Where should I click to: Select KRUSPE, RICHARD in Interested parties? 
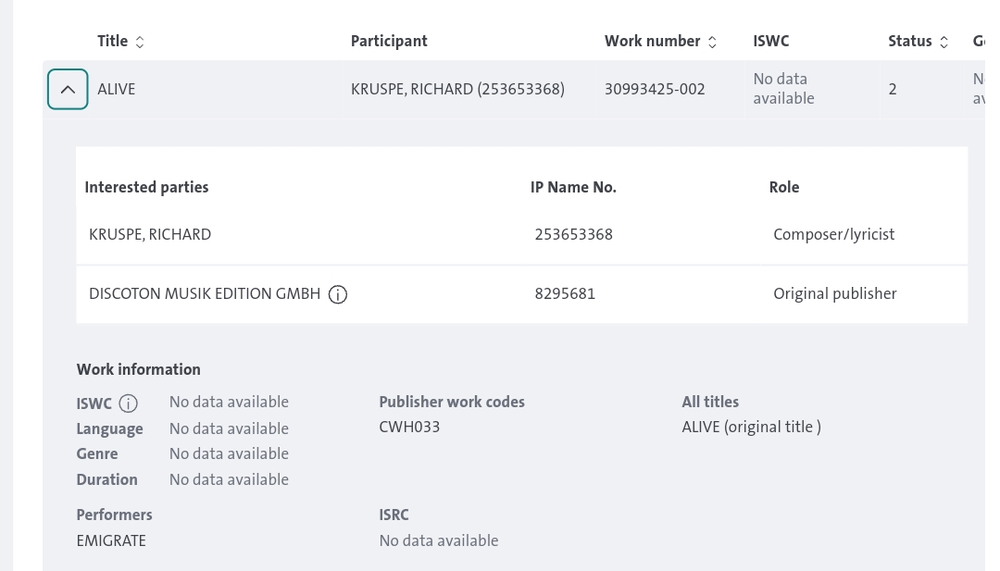coord(150,235)
